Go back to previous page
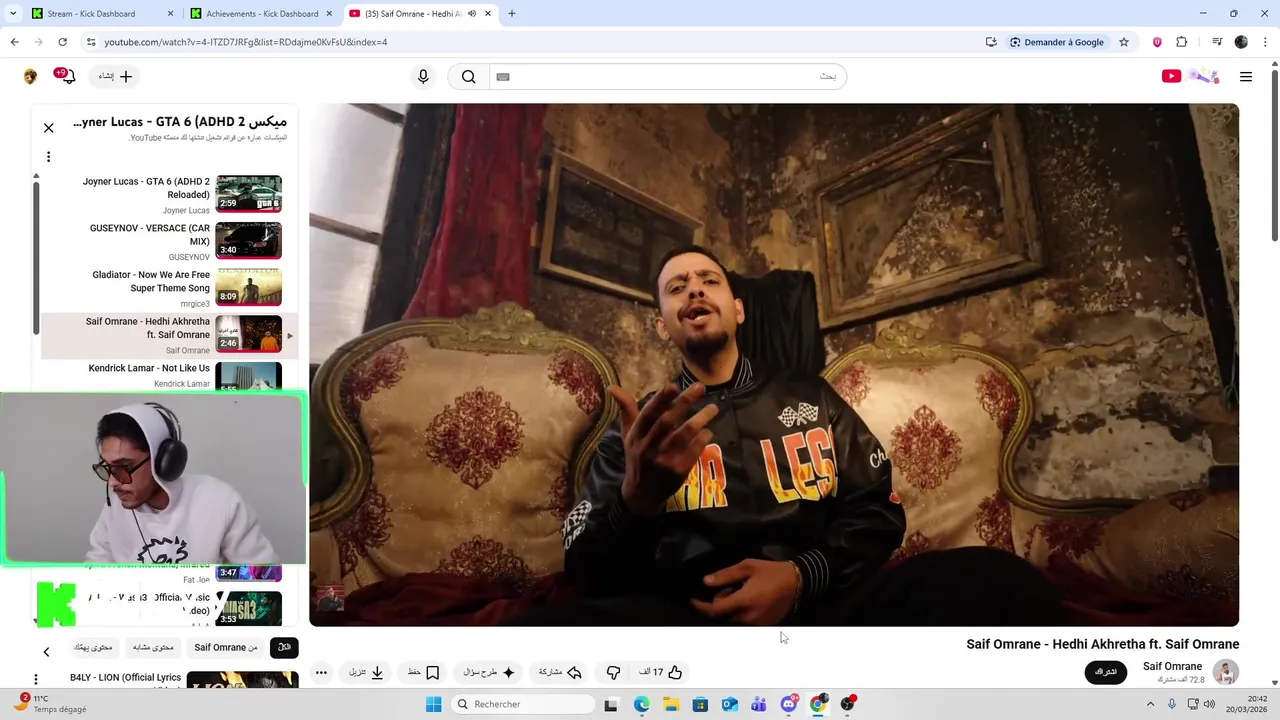Viewport: 1280px width, 720px height. pyautogui.click(x=14, y=42)
